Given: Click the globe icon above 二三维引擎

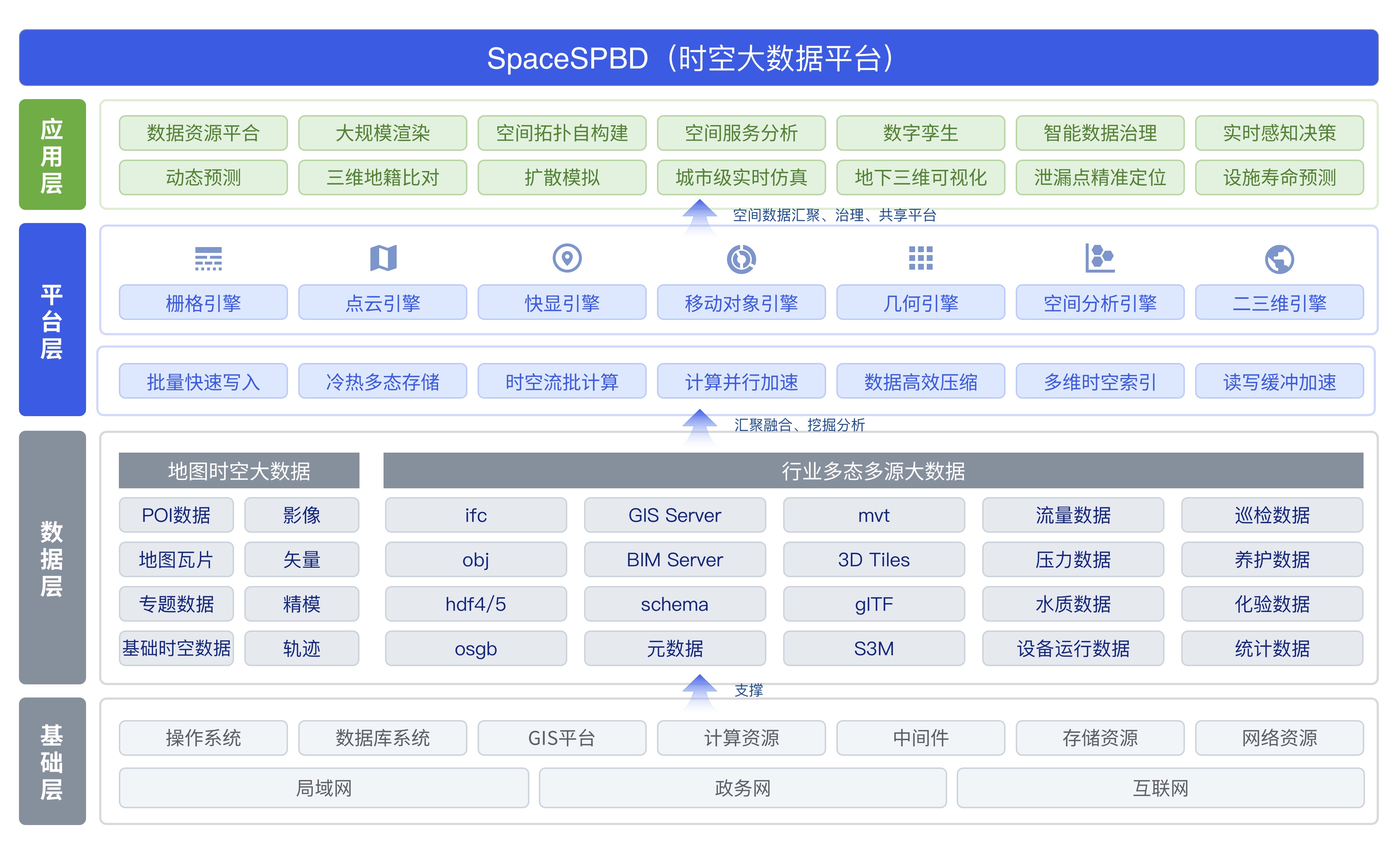Looking at the screenshot, I should [1279, 259].
